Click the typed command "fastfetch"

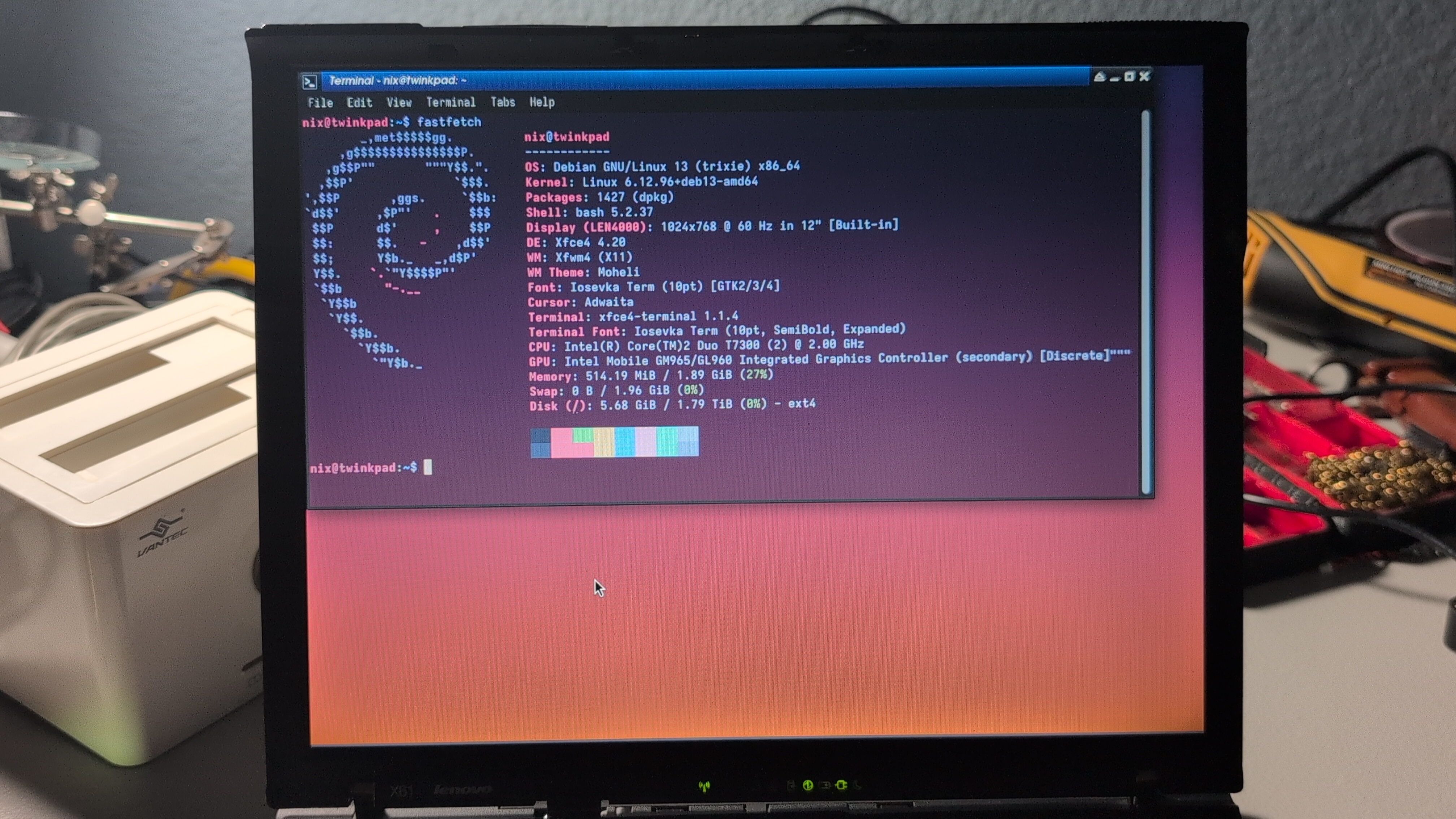coord(449,122)
